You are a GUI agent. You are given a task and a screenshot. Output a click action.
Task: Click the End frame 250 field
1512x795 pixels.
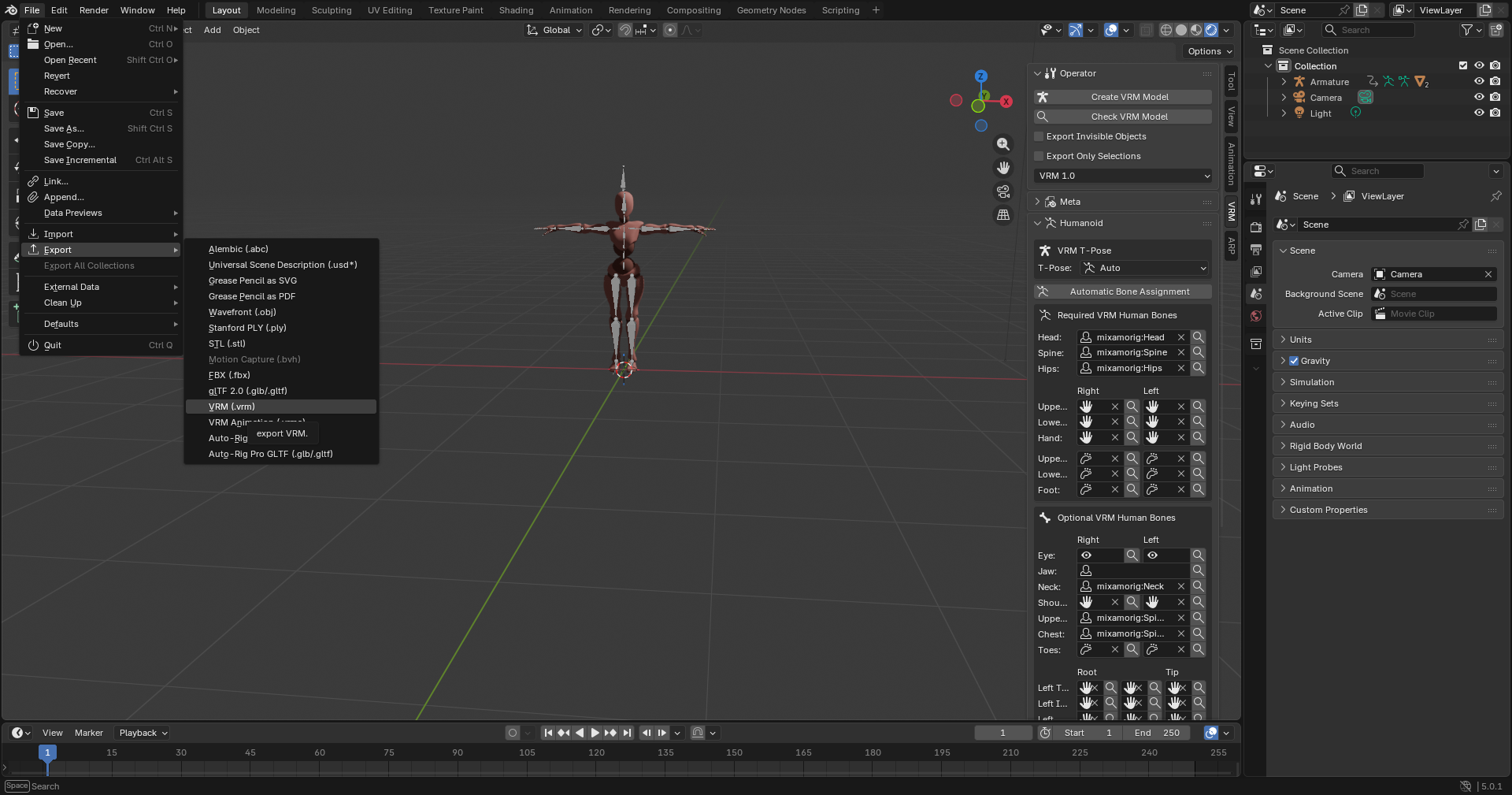click(x=1156, y=733)
